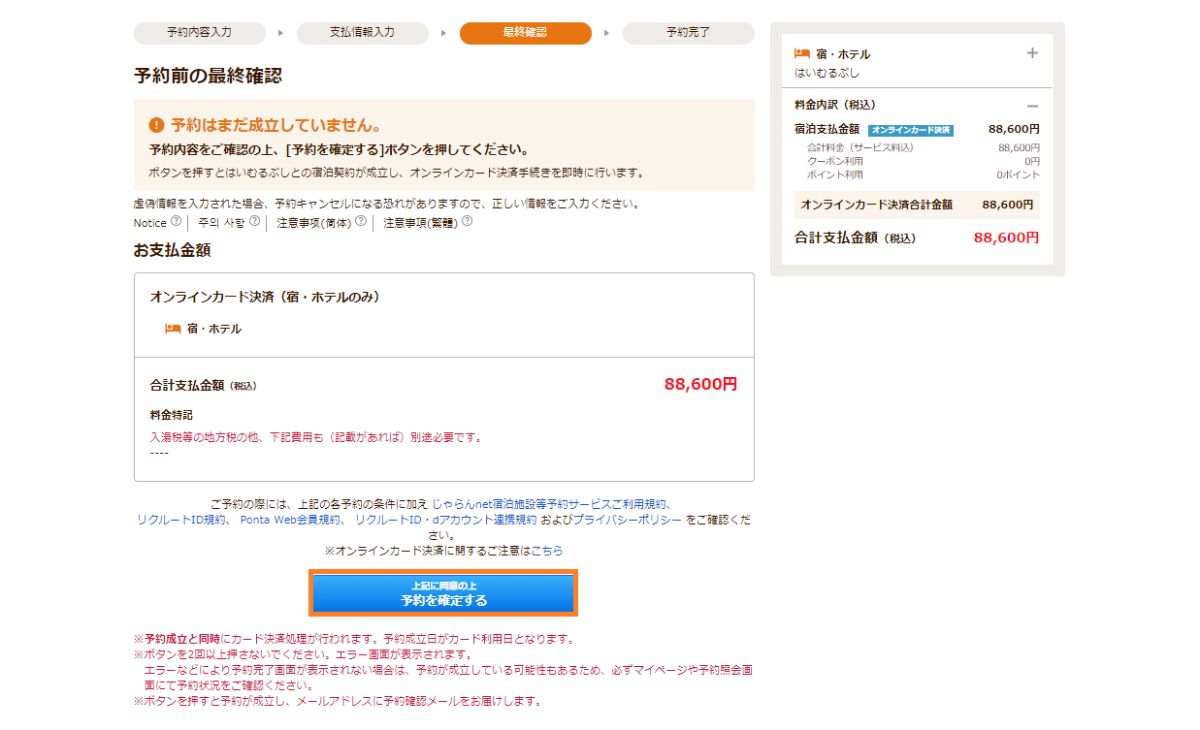Image resolution: width=1200 pixels, height=730 pixels.
Task: Click the 予約前の最終確認 heading
Action: click(208, 75)
